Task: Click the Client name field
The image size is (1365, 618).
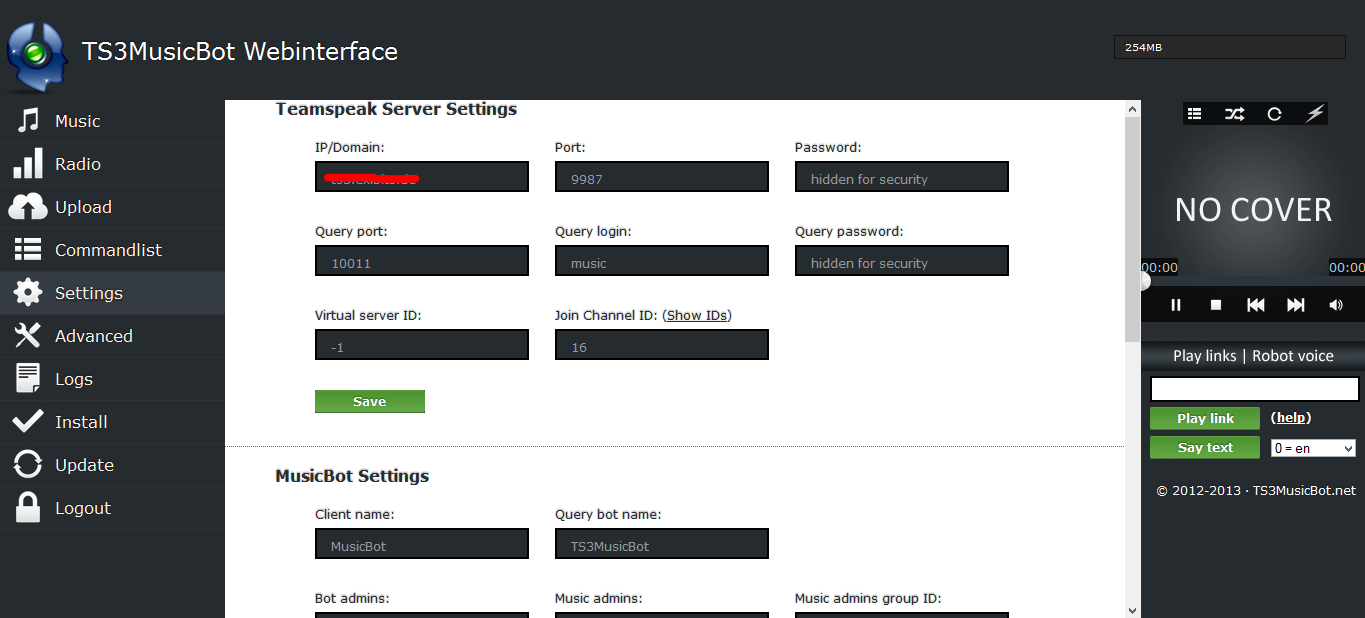Action: coord(422,543)
